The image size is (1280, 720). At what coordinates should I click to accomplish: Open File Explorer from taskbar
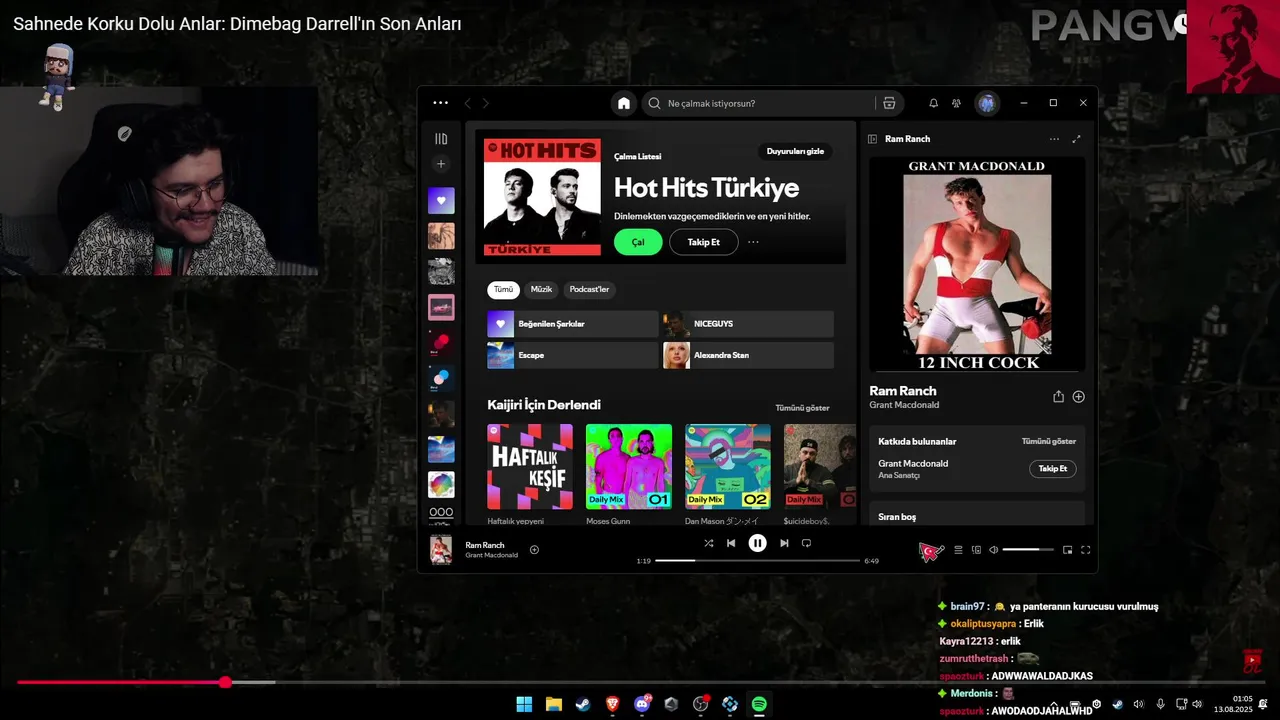point(553,704)
